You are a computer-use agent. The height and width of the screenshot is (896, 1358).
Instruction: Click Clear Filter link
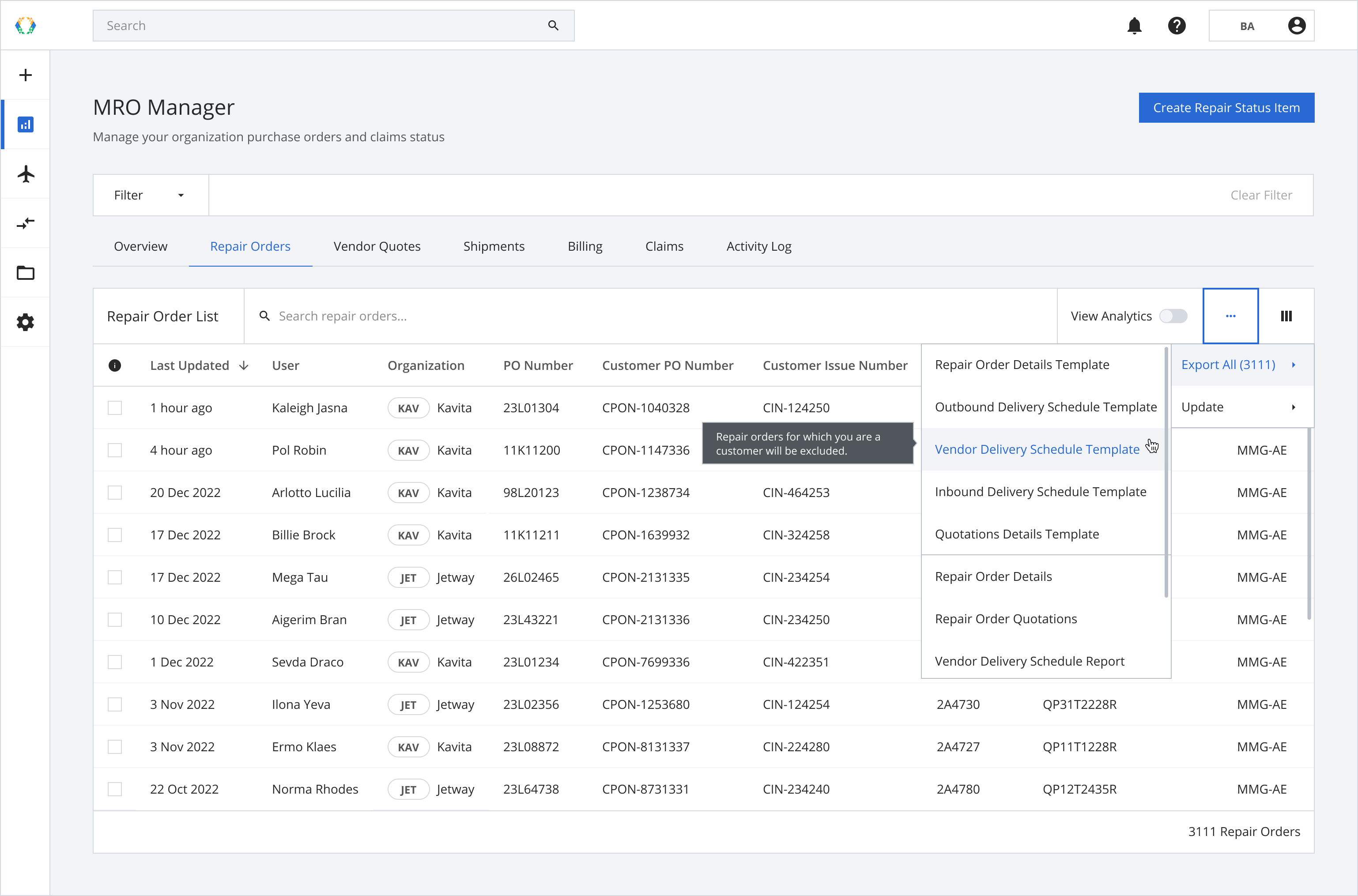[x=1261, y=195]
